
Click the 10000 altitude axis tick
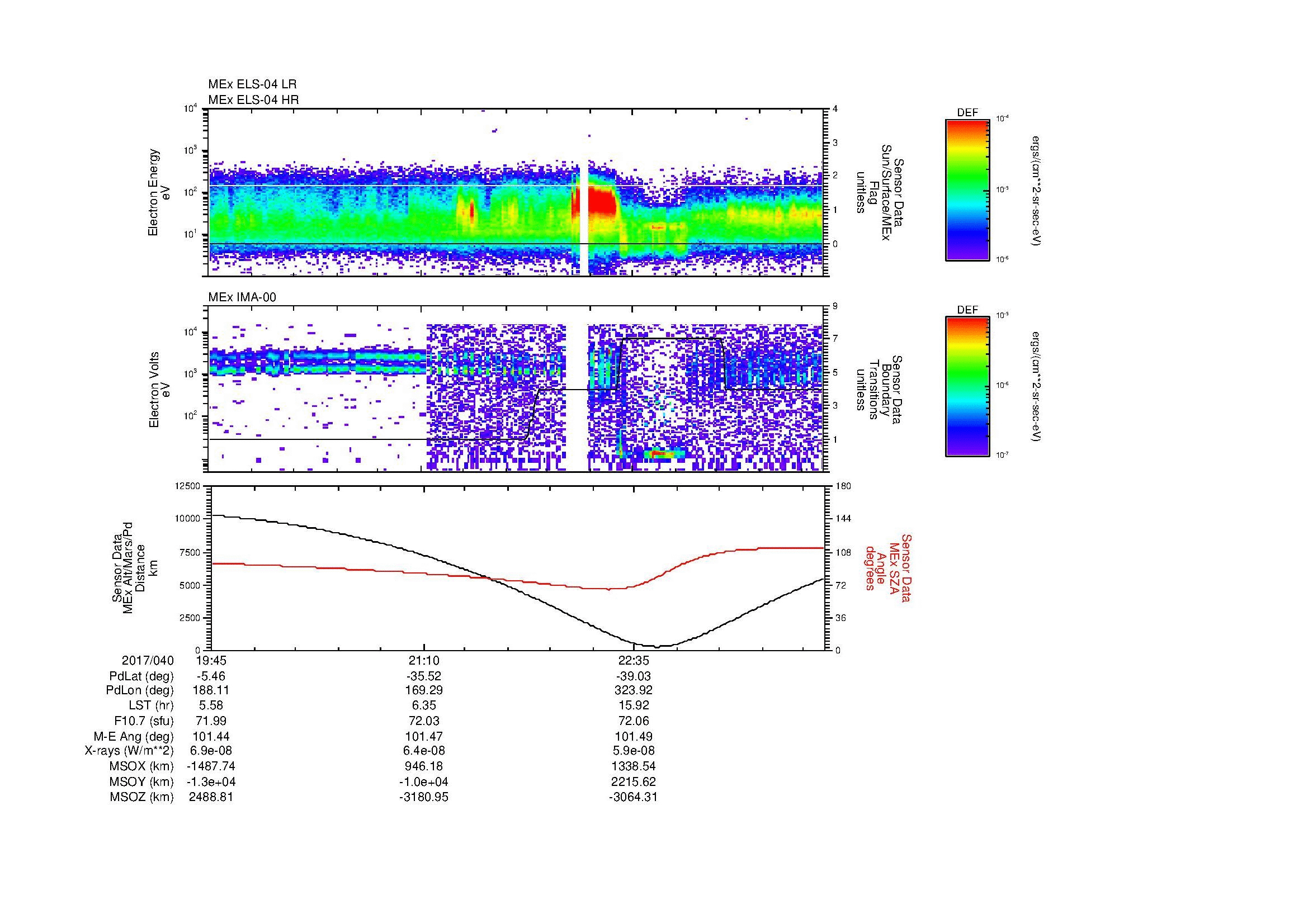pos(188,519)
